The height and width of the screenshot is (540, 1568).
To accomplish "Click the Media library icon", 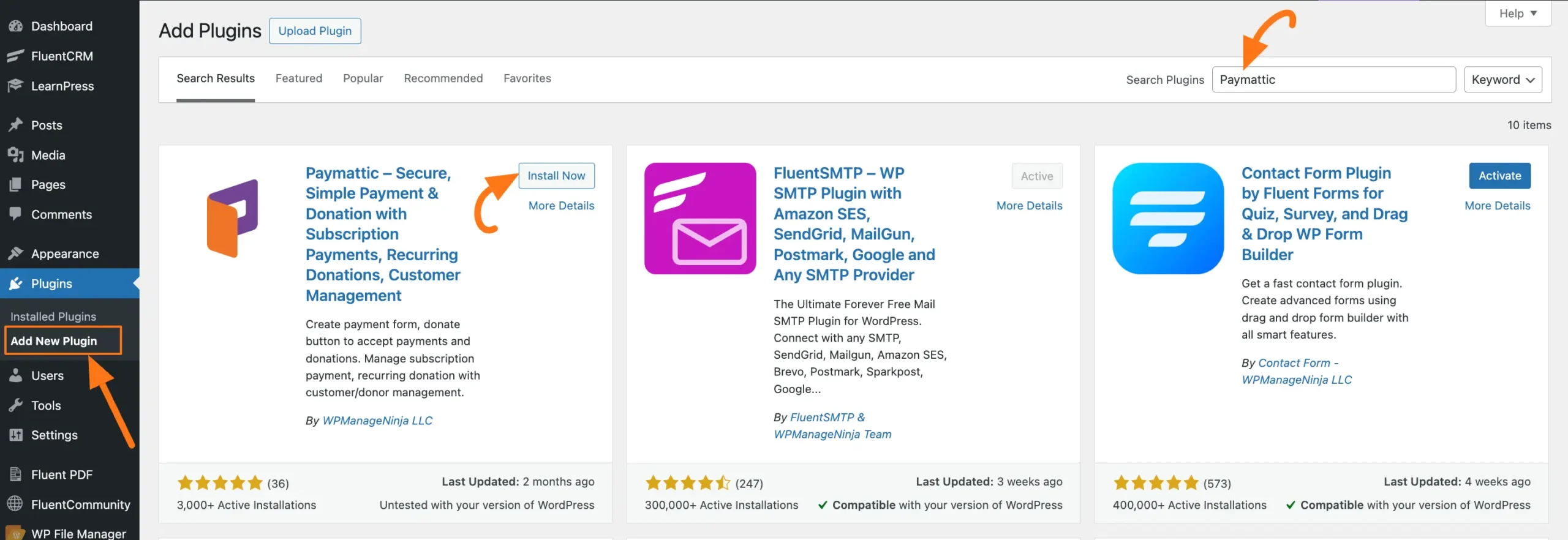I will click(15, 155).
